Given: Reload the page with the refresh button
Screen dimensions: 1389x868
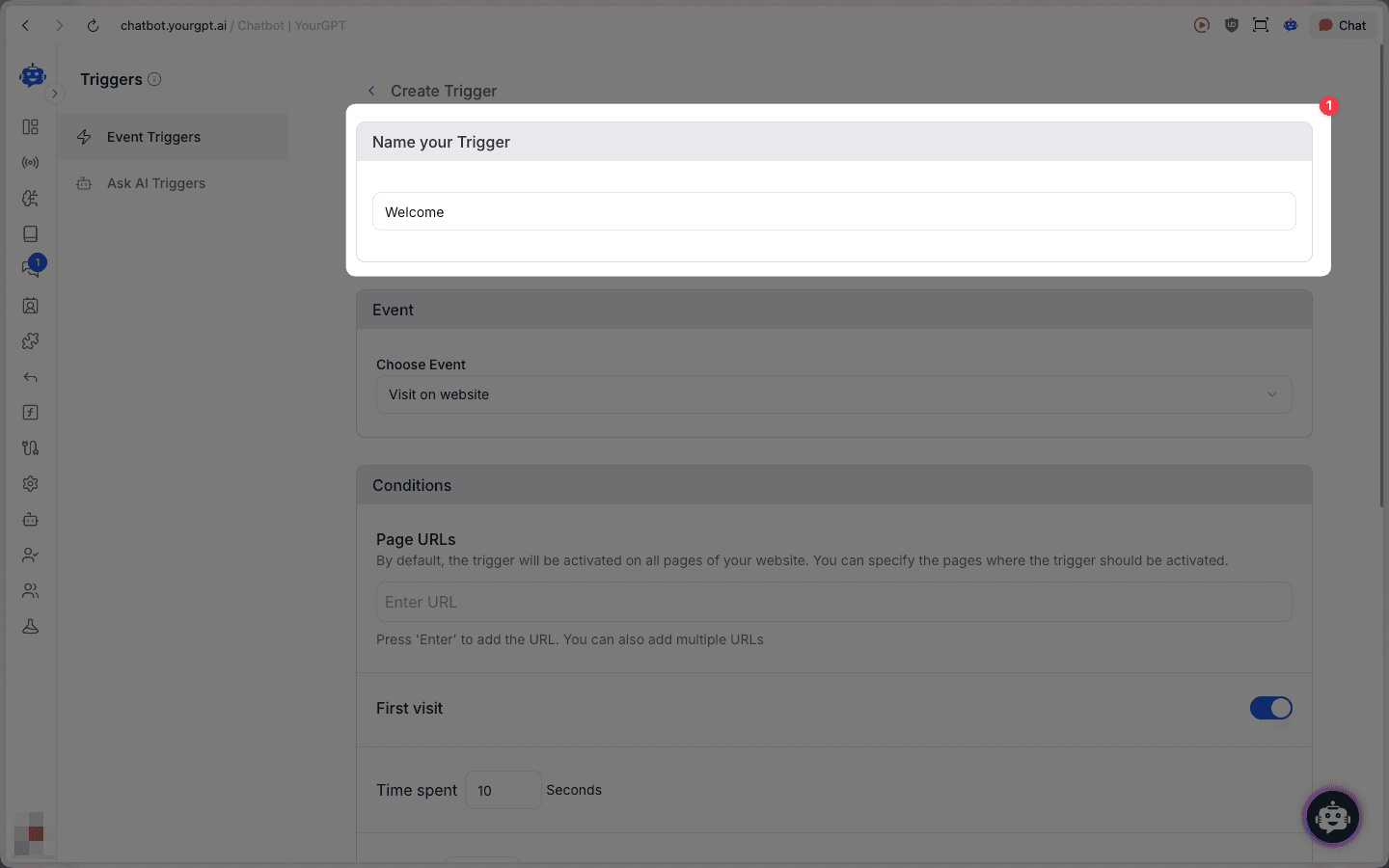Looking at the screenshot, I should click(x=93, y=25).
